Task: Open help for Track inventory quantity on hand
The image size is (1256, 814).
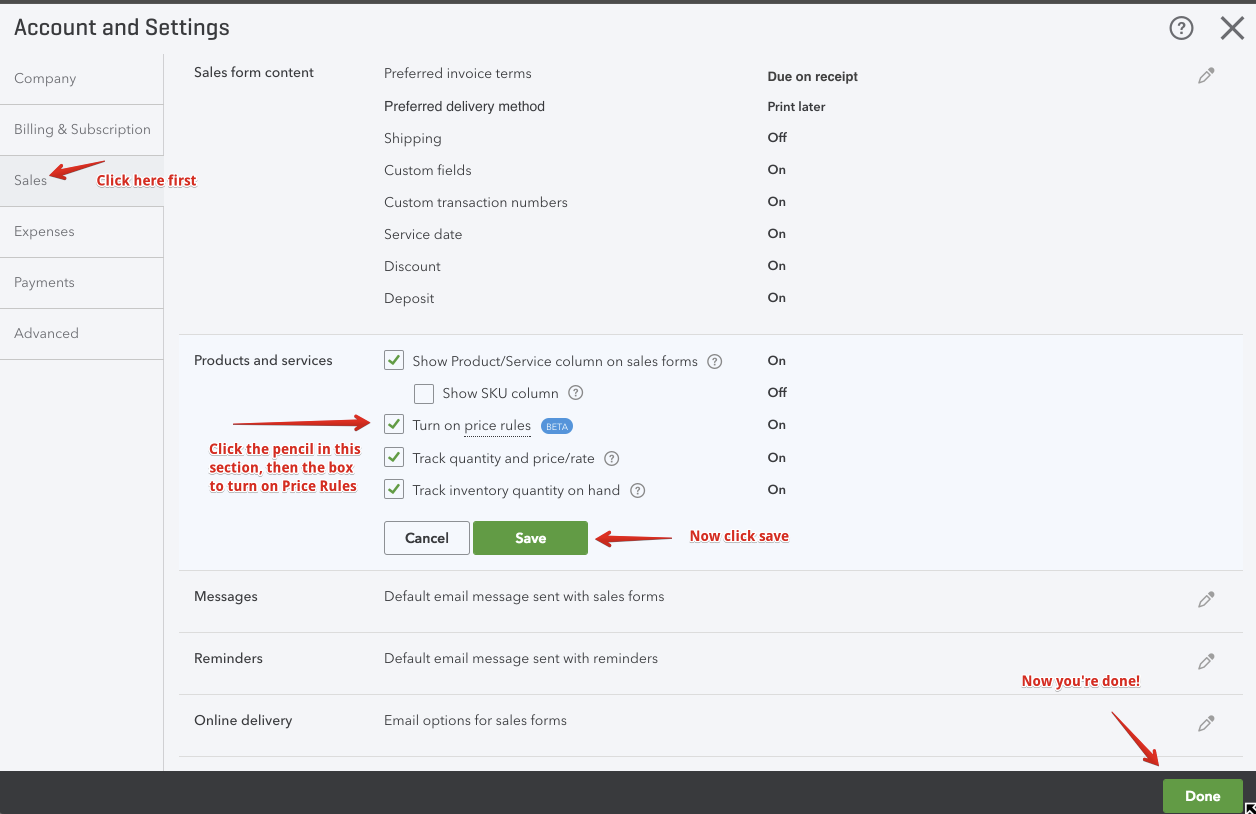Action: 637,490
